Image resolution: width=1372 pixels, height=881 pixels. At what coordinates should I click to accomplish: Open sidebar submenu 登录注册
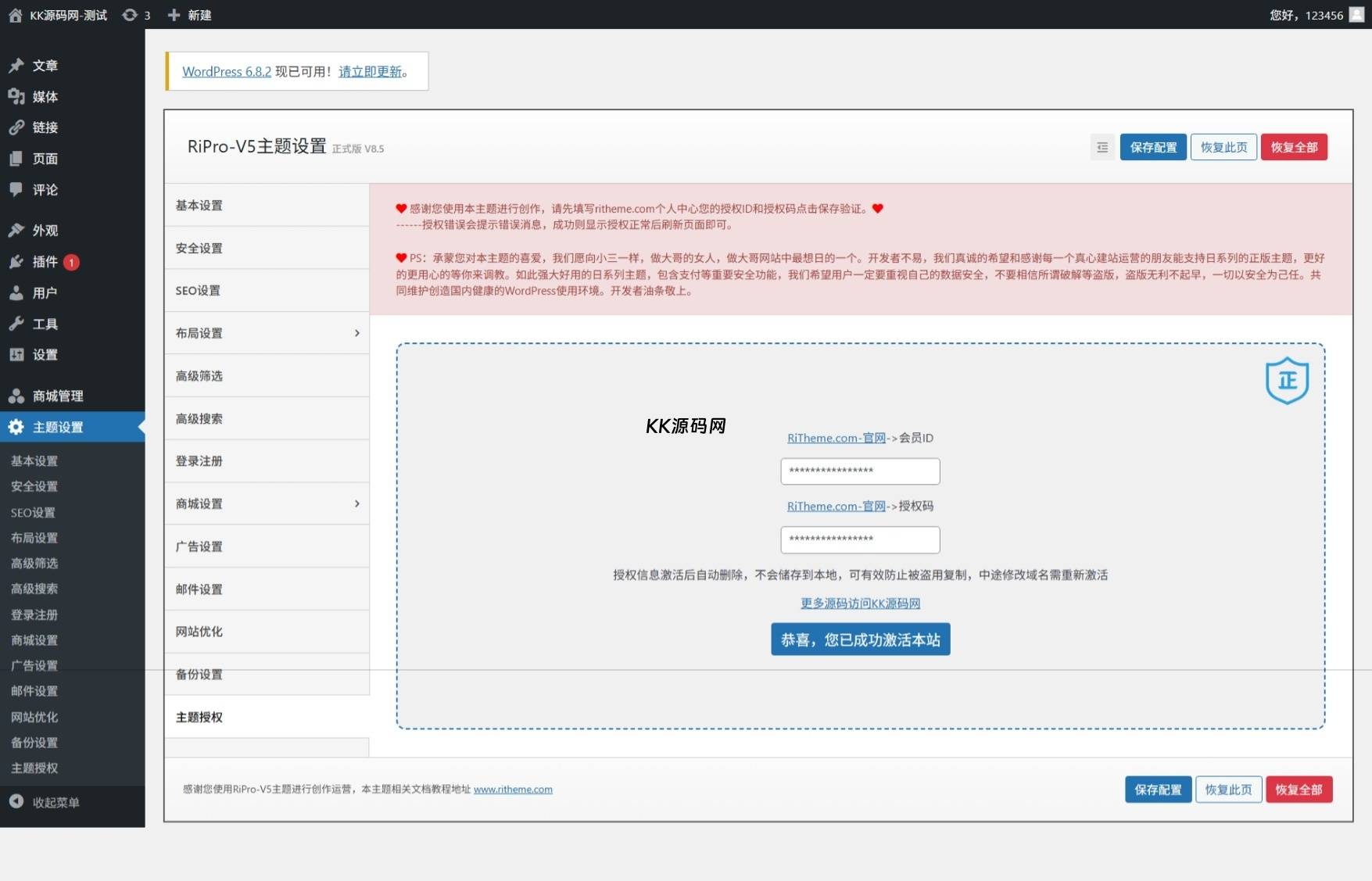(x=34, y=614)
